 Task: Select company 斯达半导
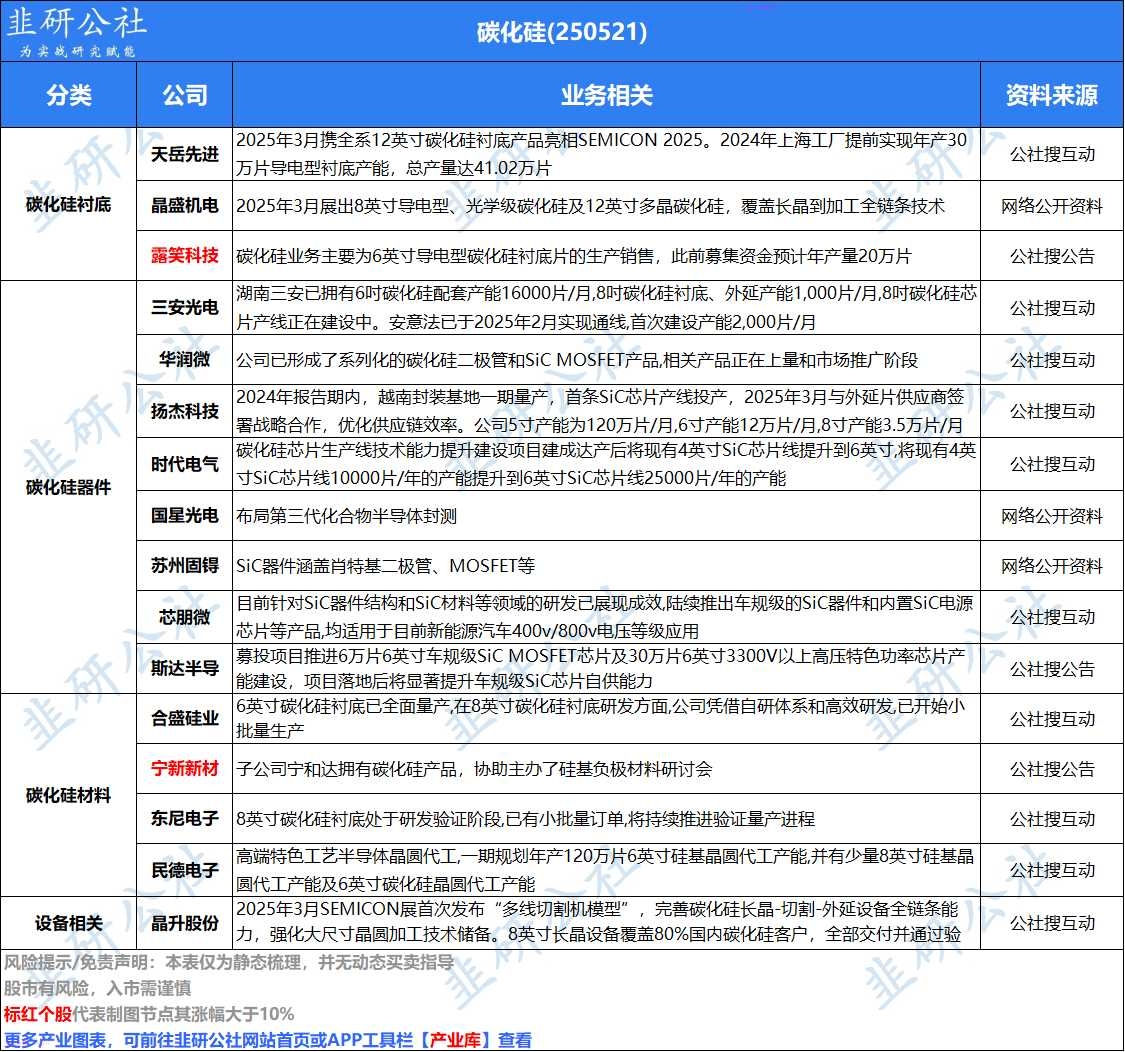coord(184,668)
